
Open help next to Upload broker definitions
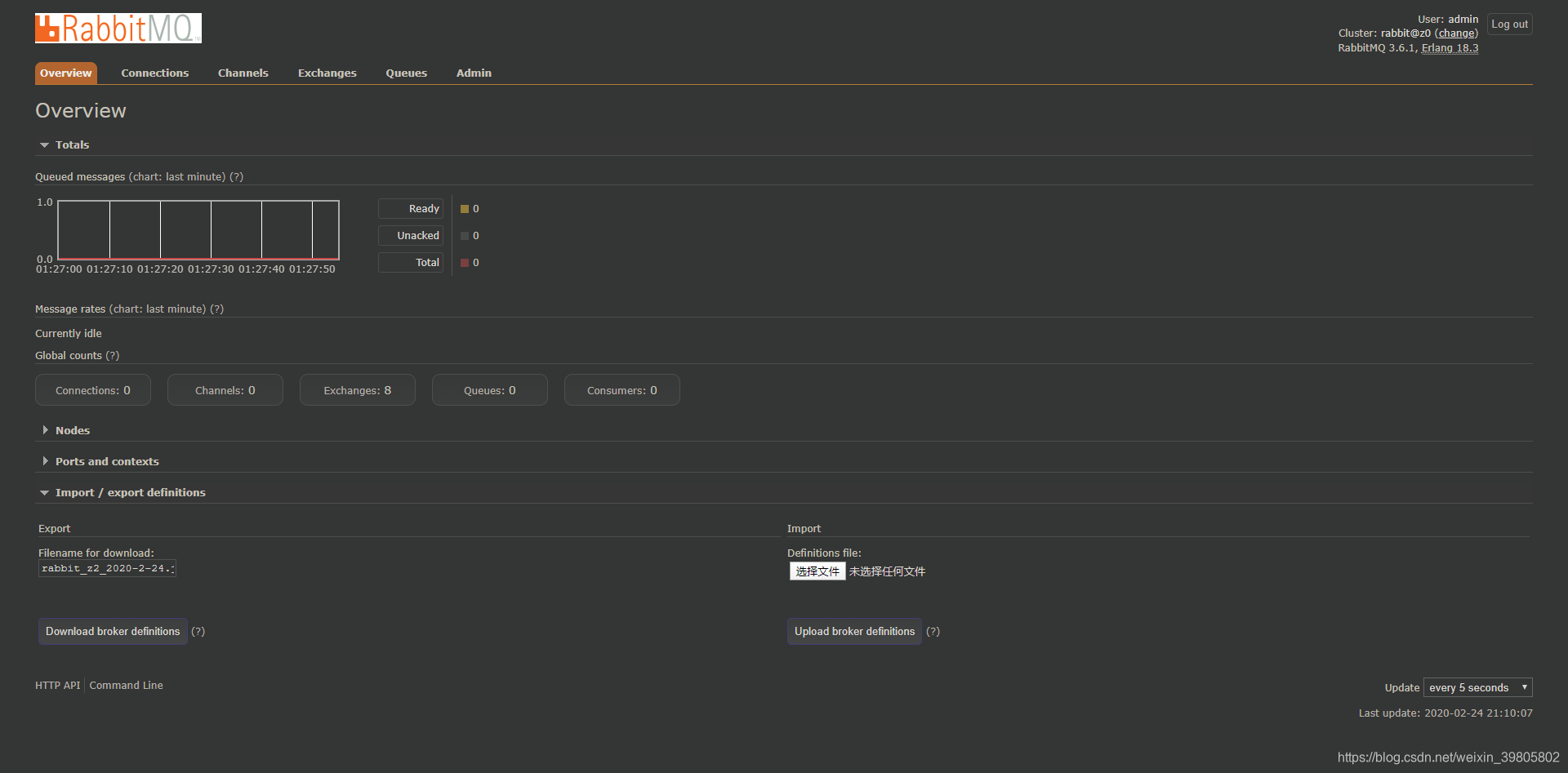[933, 632]
